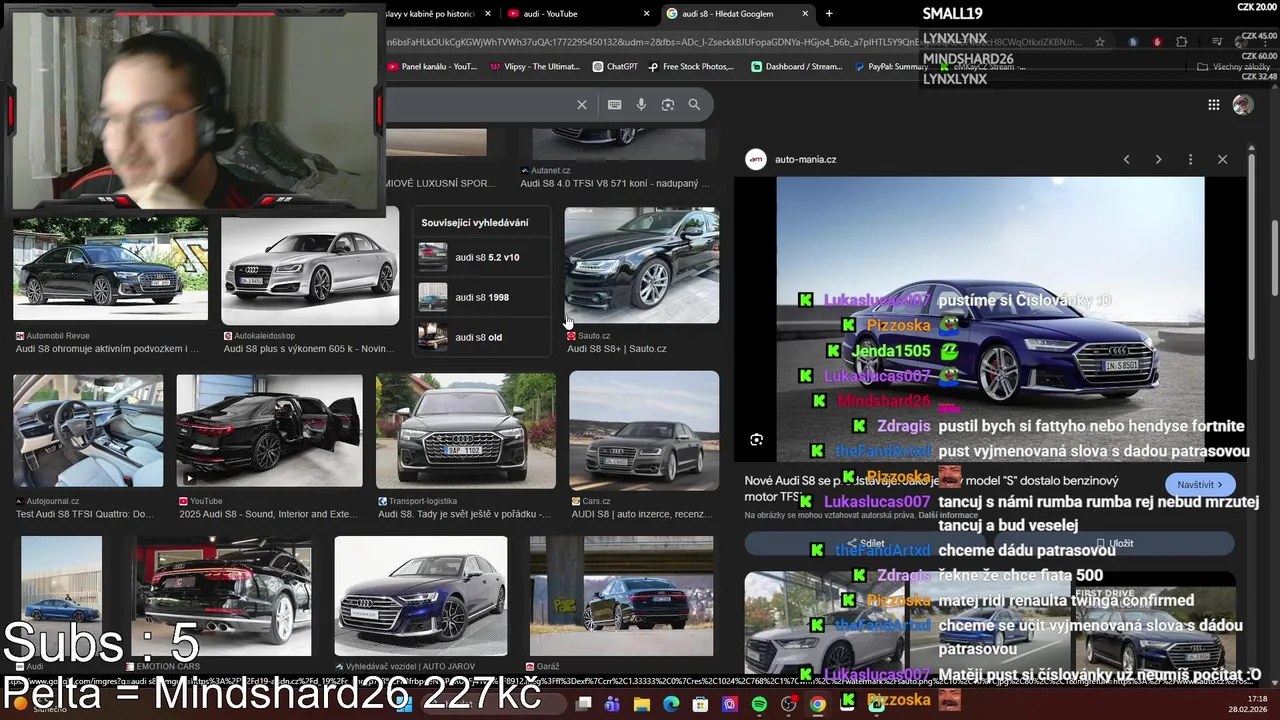This screenshot has width=1280, height=720.
Task: Open Free Stock Photos bookmark
Action: (692, 67)
